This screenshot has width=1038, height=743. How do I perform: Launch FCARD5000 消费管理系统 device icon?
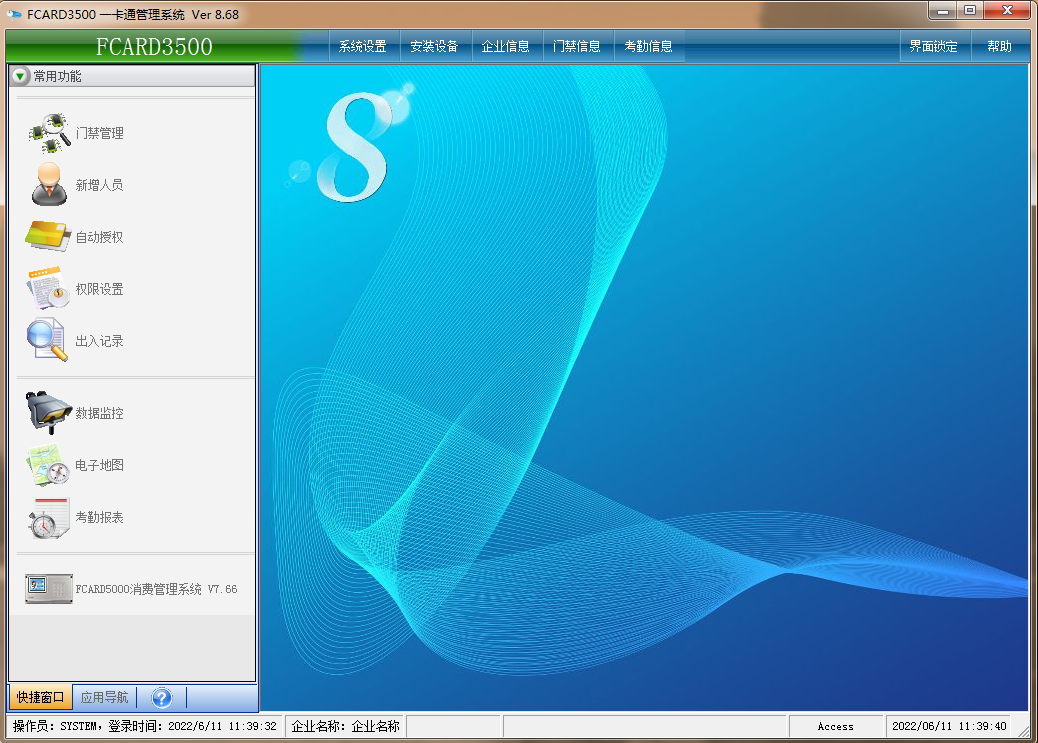click(48, 589)
